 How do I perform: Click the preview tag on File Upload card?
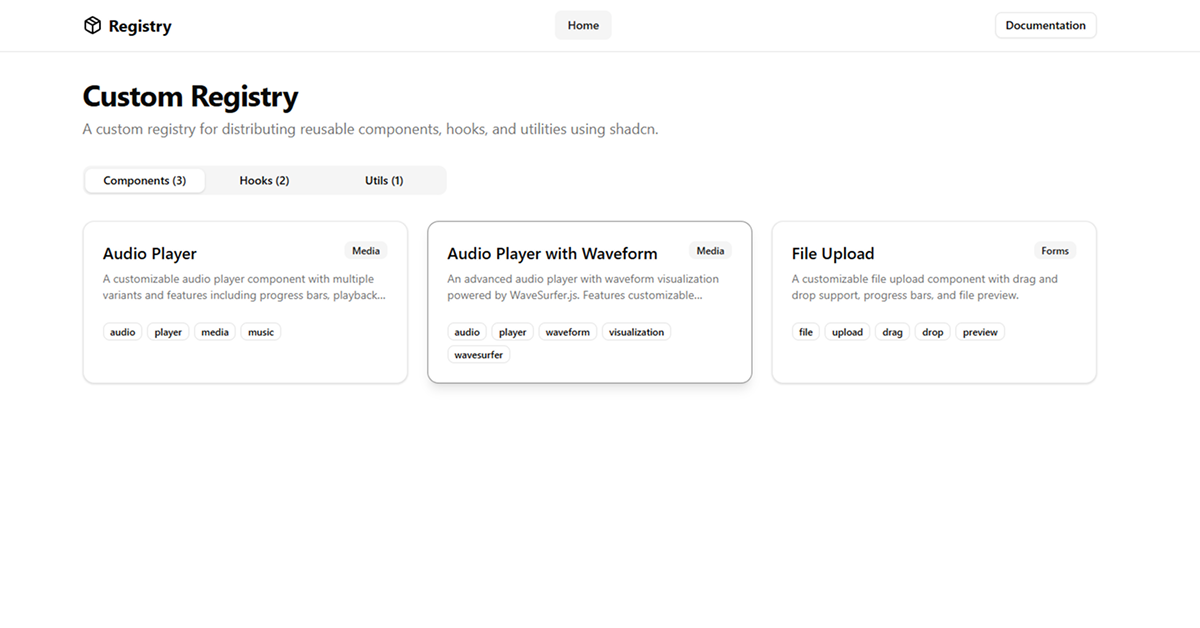pos(979,331)
